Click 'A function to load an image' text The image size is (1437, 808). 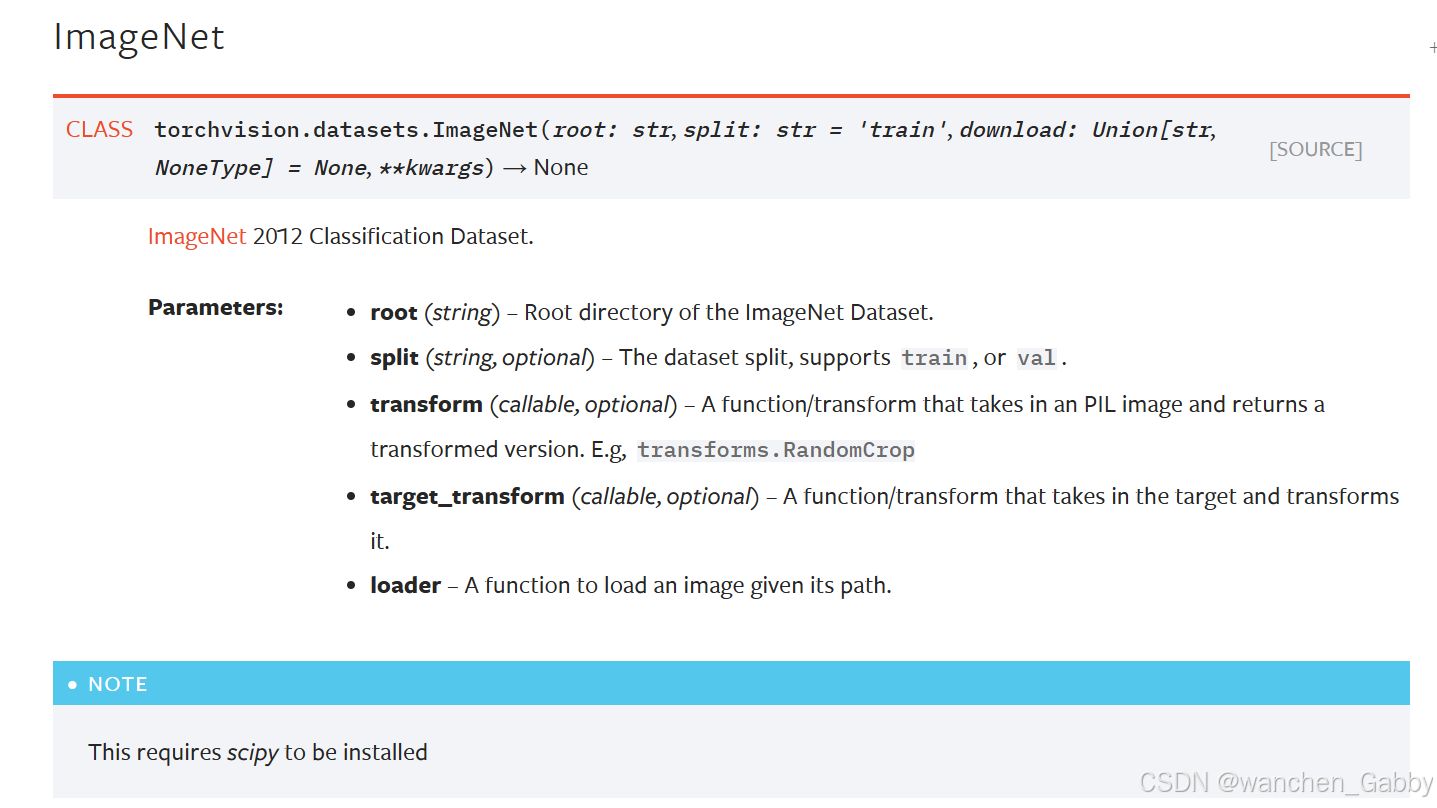[598, 585]
